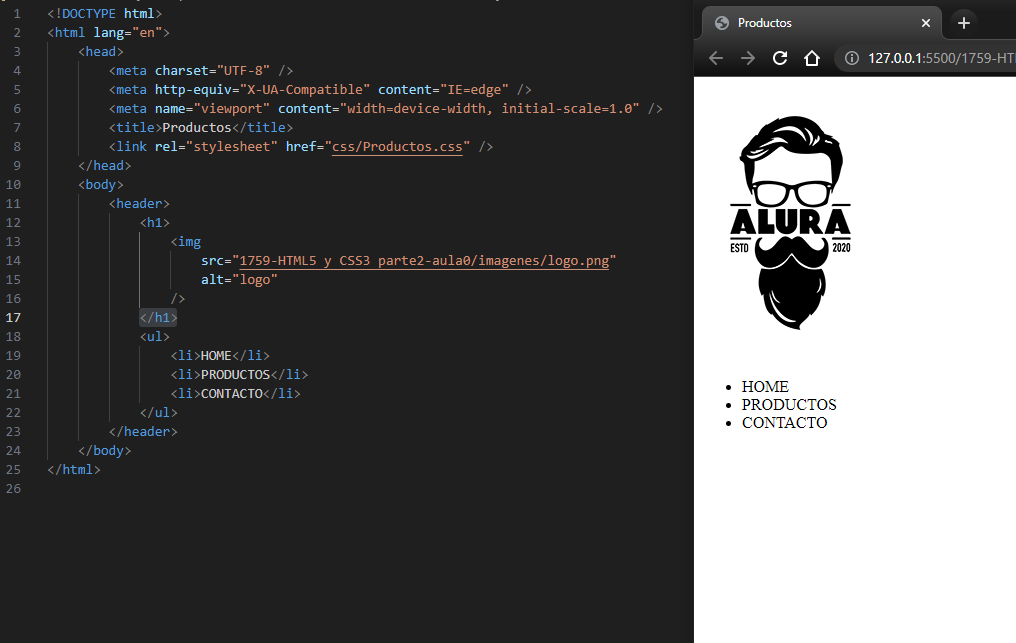Click the li PRODUCTOS line in code
This screenshot has width=1016, height=643.
pos(239,375)
